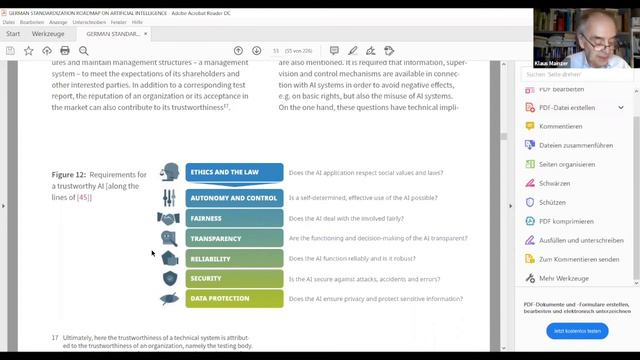Open search with the magnifier icon
Screen dimensions: 640x360
tap(84, 51)
